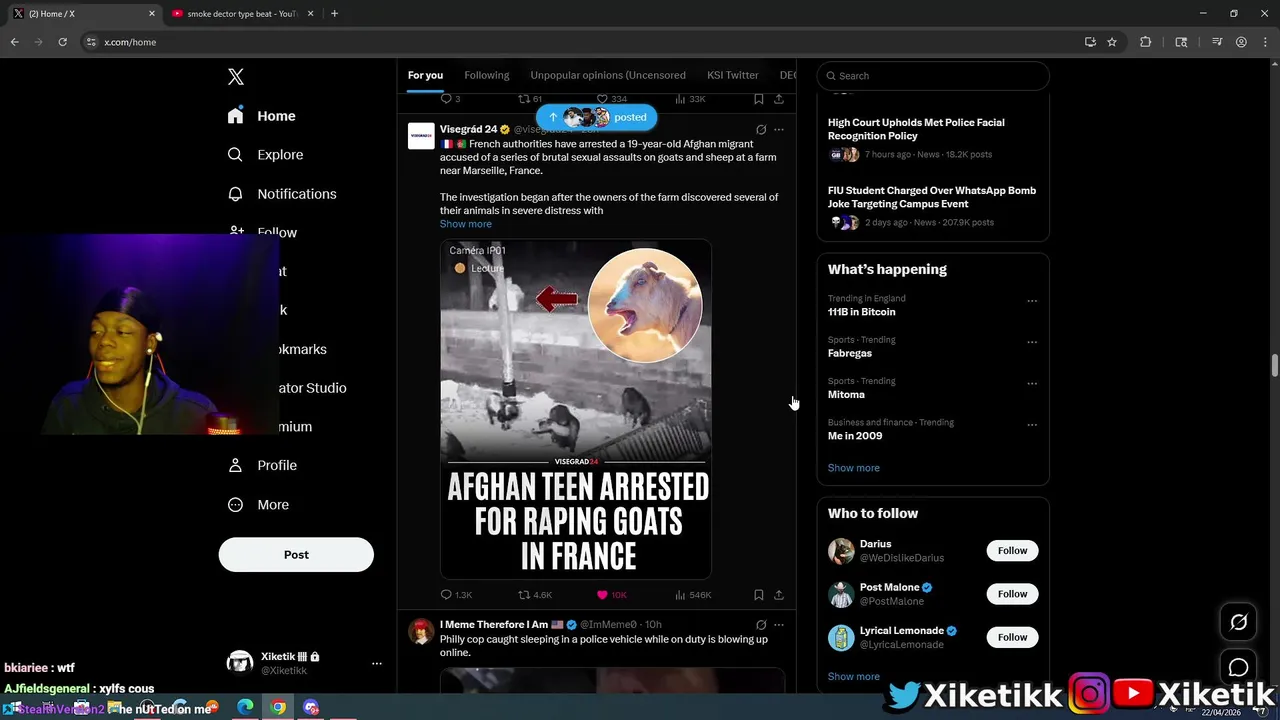Select the For you tab

(x=425, y=75)
